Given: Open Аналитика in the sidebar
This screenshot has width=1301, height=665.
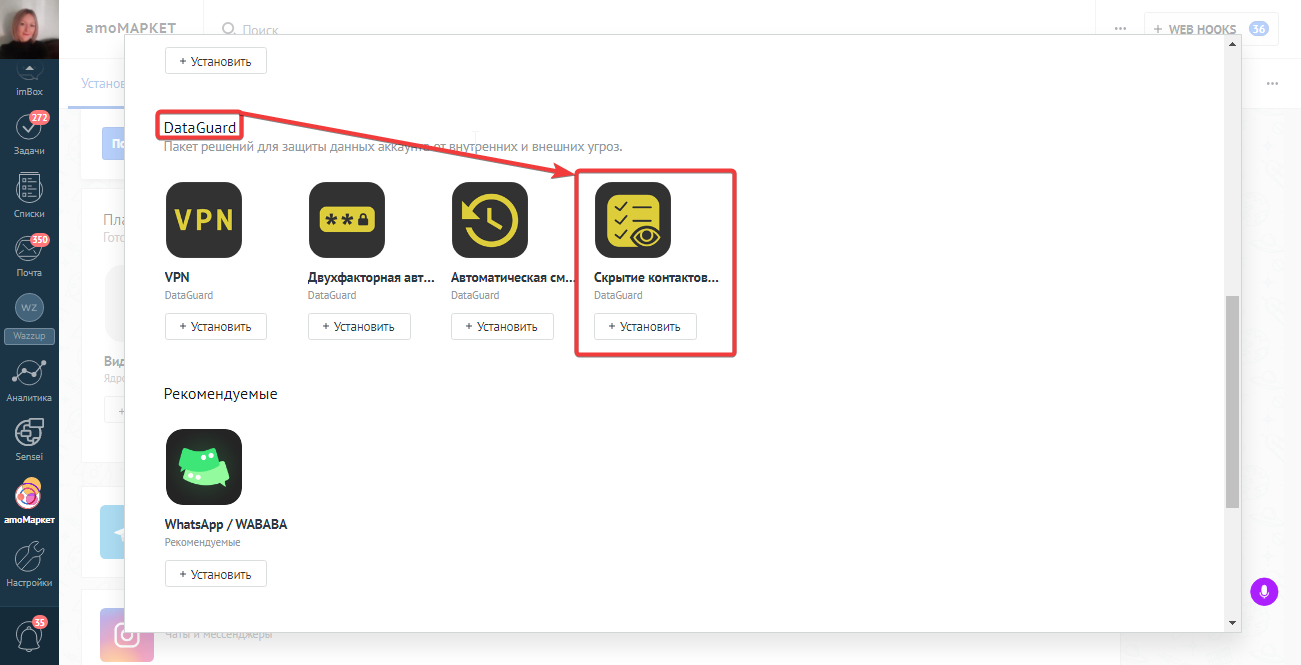Looking at the screenshot, I should point(29,381).
